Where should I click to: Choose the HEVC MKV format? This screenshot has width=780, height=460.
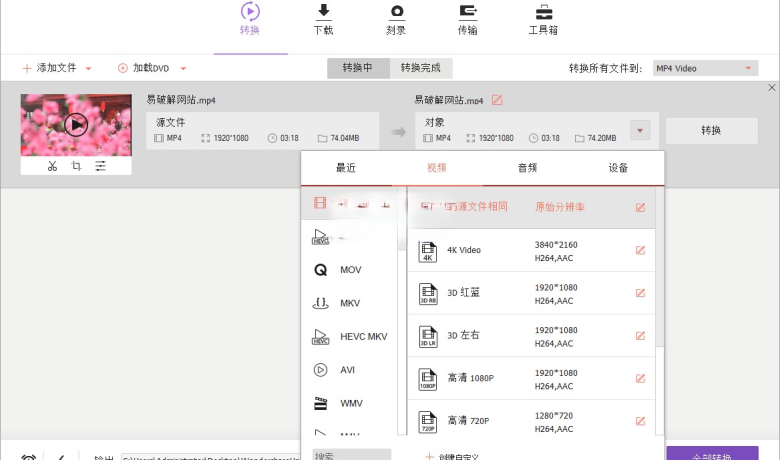349,337
